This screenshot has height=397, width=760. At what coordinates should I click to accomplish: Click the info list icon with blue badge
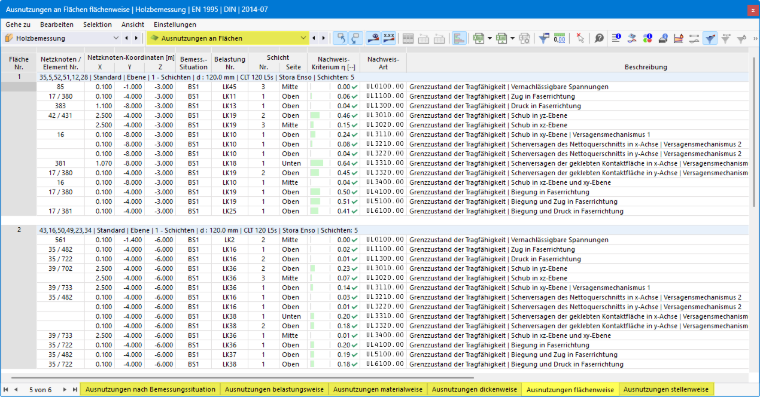(x=616, y=38)
